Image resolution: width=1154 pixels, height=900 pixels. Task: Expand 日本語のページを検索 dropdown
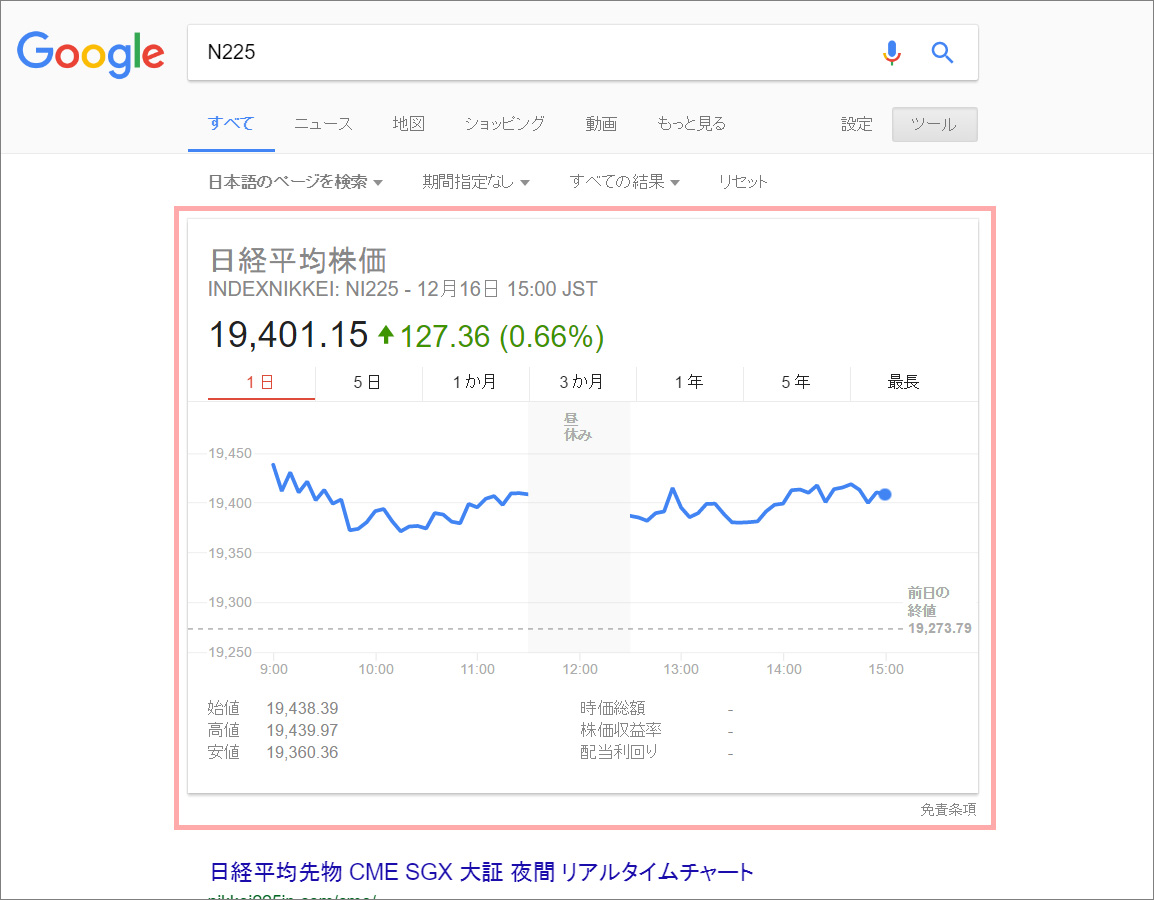pyautogui.click(x=295, y=182)
